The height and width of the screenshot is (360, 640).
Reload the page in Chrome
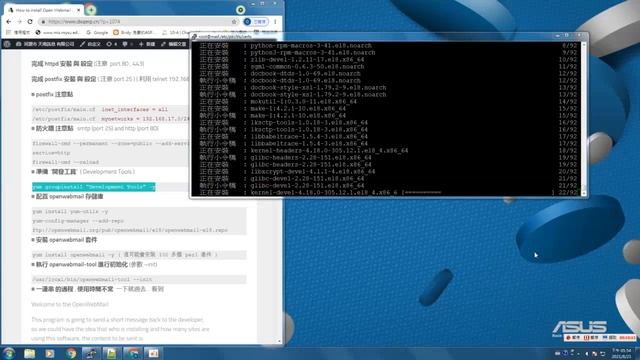tap(30, 21)
